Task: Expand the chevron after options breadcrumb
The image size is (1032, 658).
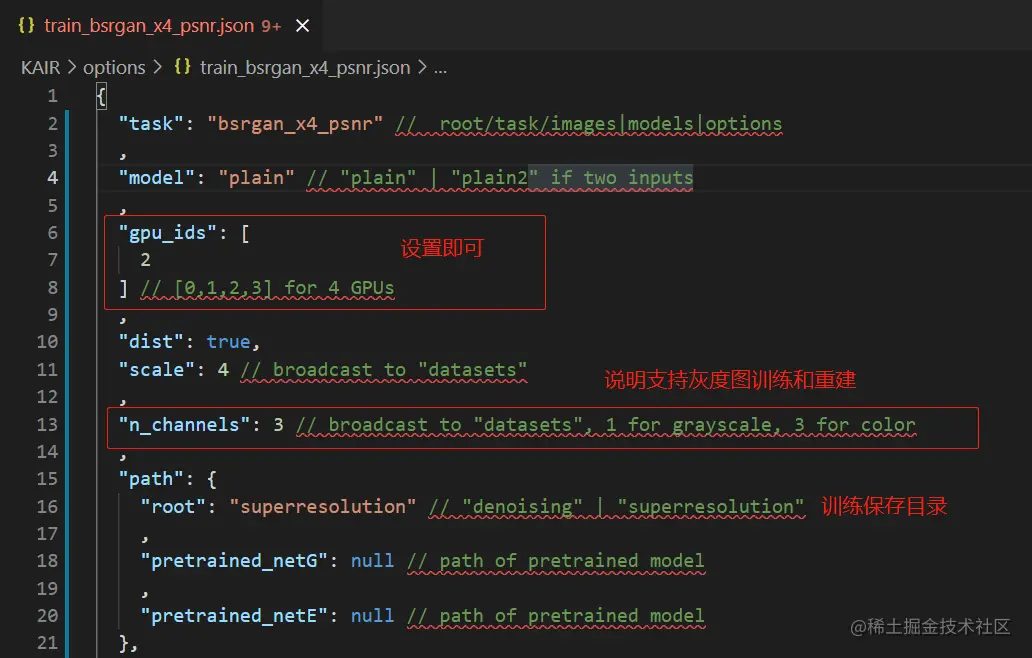Action: (x=157, y=67)
